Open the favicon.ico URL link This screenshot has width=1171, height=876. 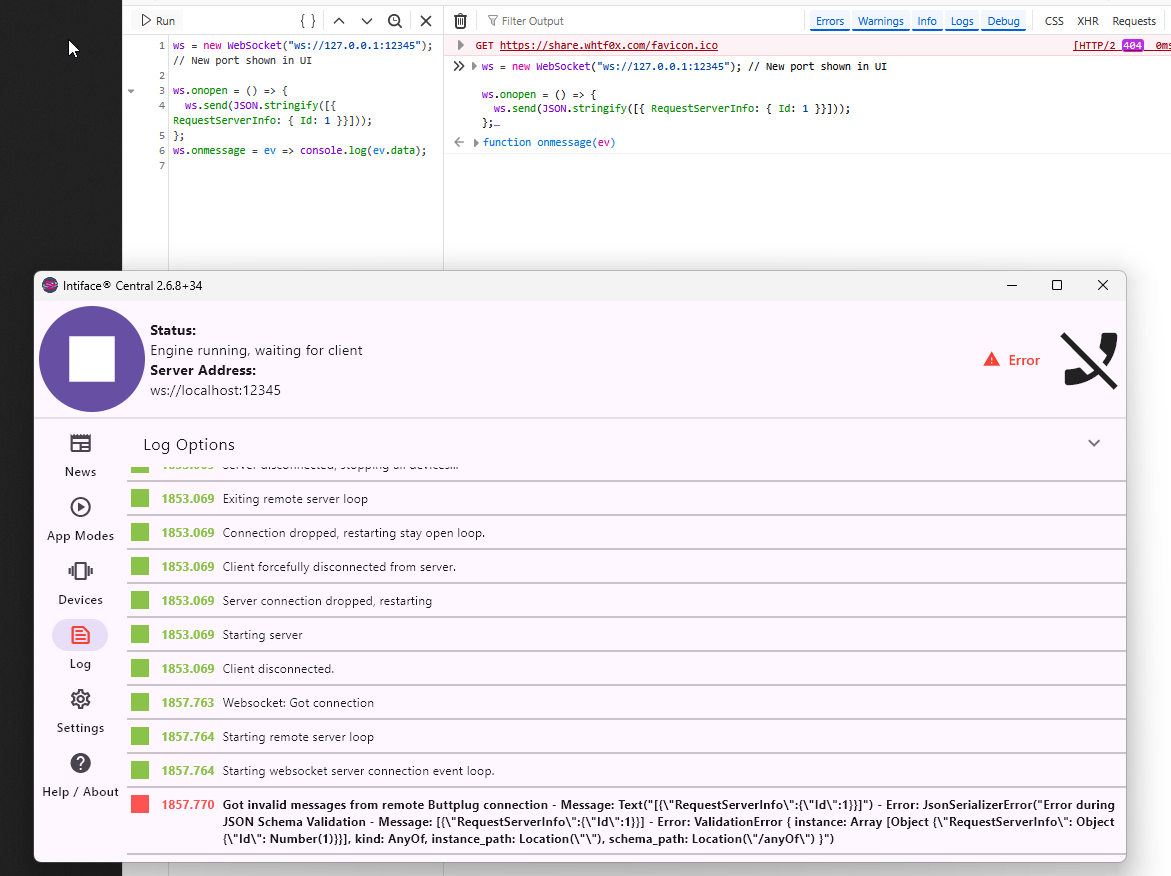point(608,46)
